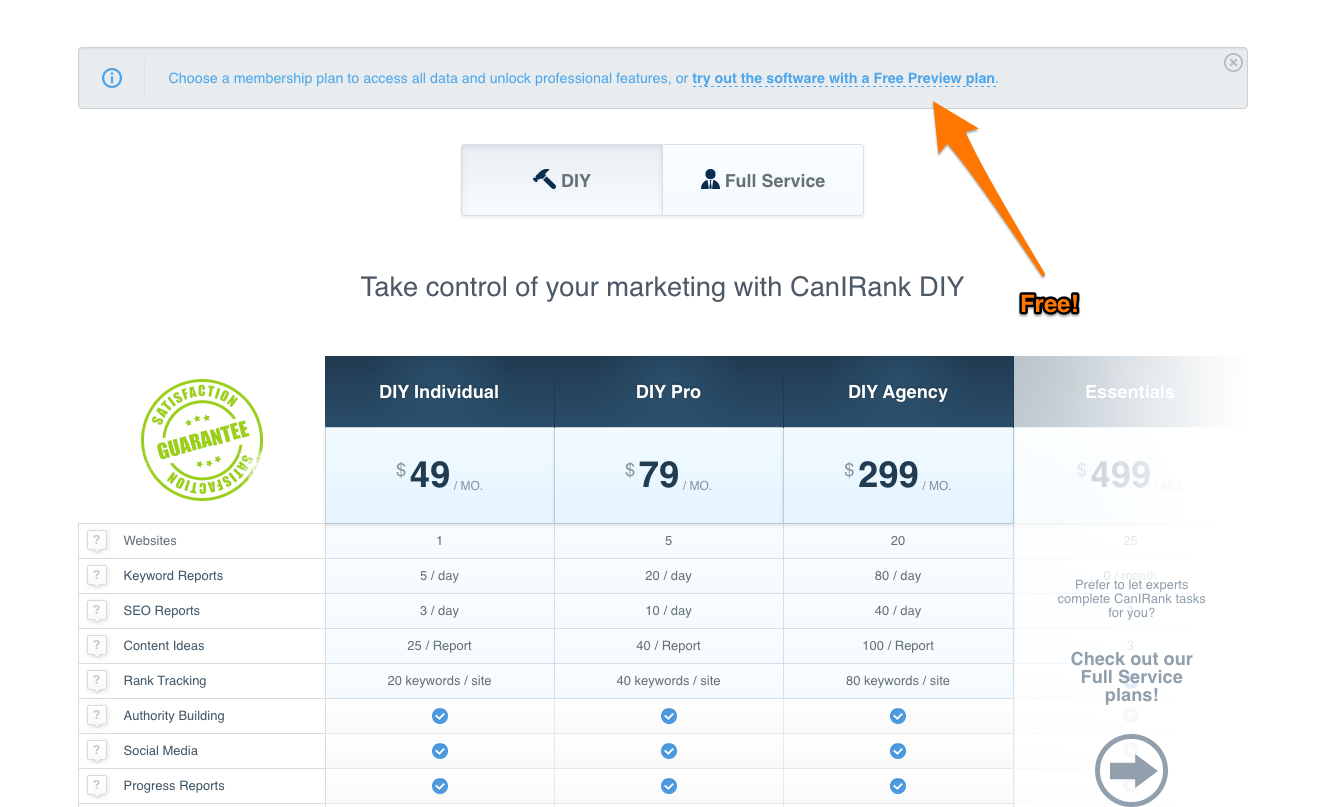Screen dimensions: 1338x807
Task: Click the Websites value for DIY Pro
Action: coord(668,541)
